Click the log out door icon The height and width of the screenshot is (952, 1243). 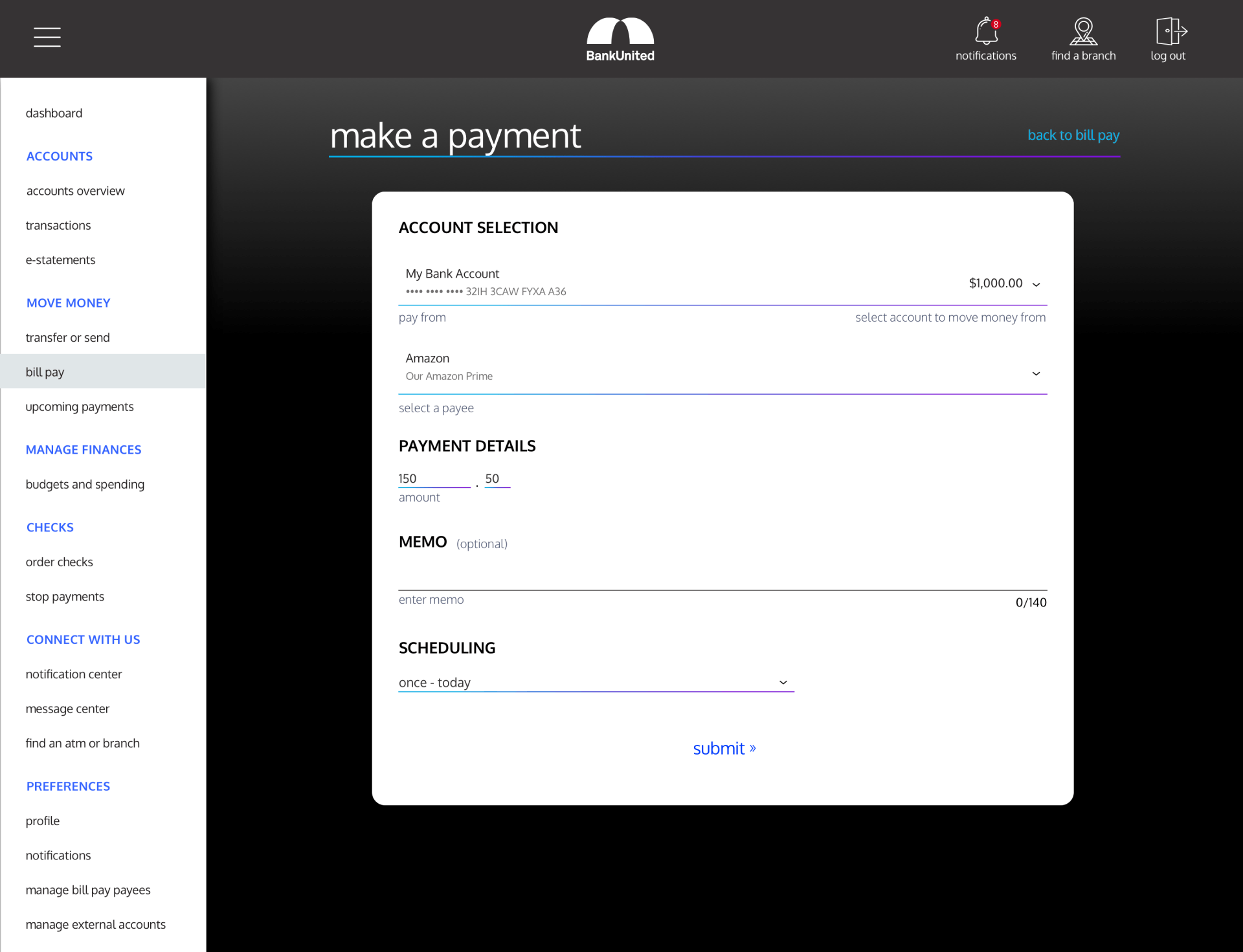[1169, 30]
